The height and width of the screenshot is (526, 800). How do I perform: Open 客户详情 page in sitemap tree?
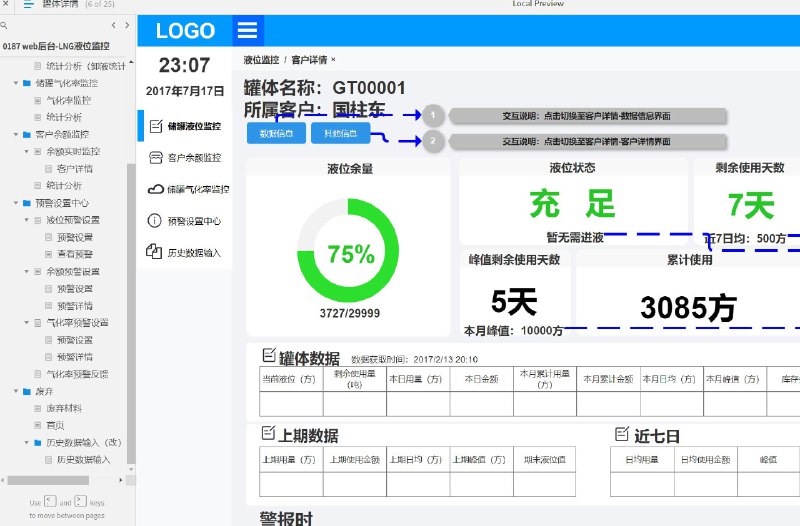(x=74, y=169)
